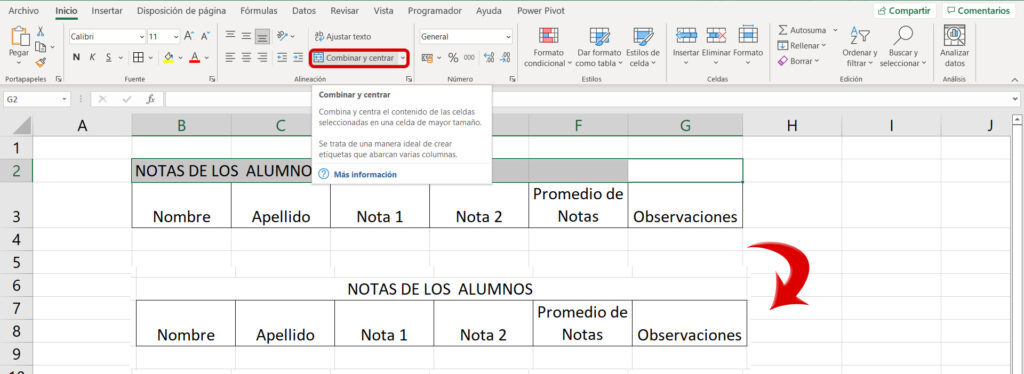Image resolution: width=1024 pixels, height=374 pixels.
Task: Apply thousands separator (000) style
Action: pyautogui.click(x=469, y=57)
